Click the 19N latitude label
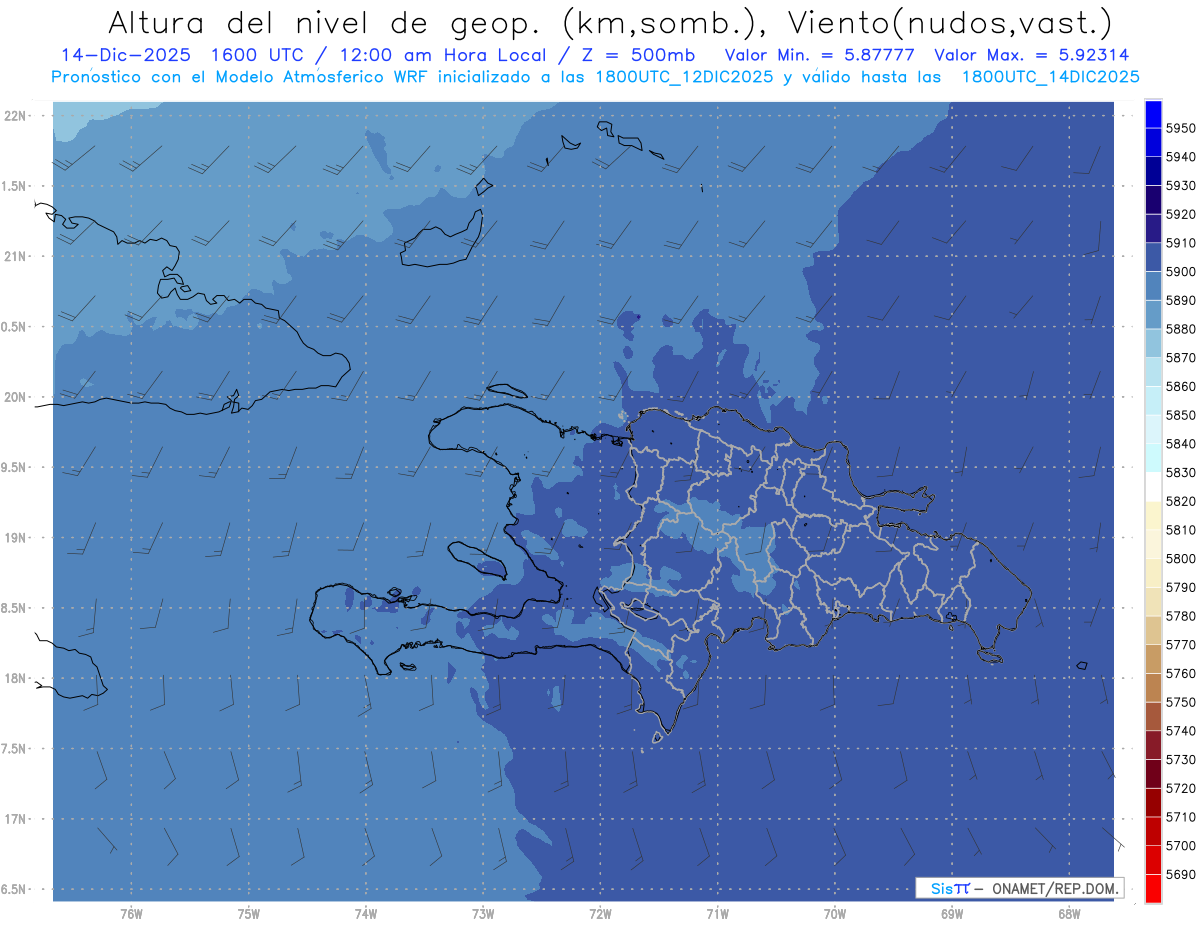Image resolution: width=1200 pixels, height=927 pixels. pos(16,538)
